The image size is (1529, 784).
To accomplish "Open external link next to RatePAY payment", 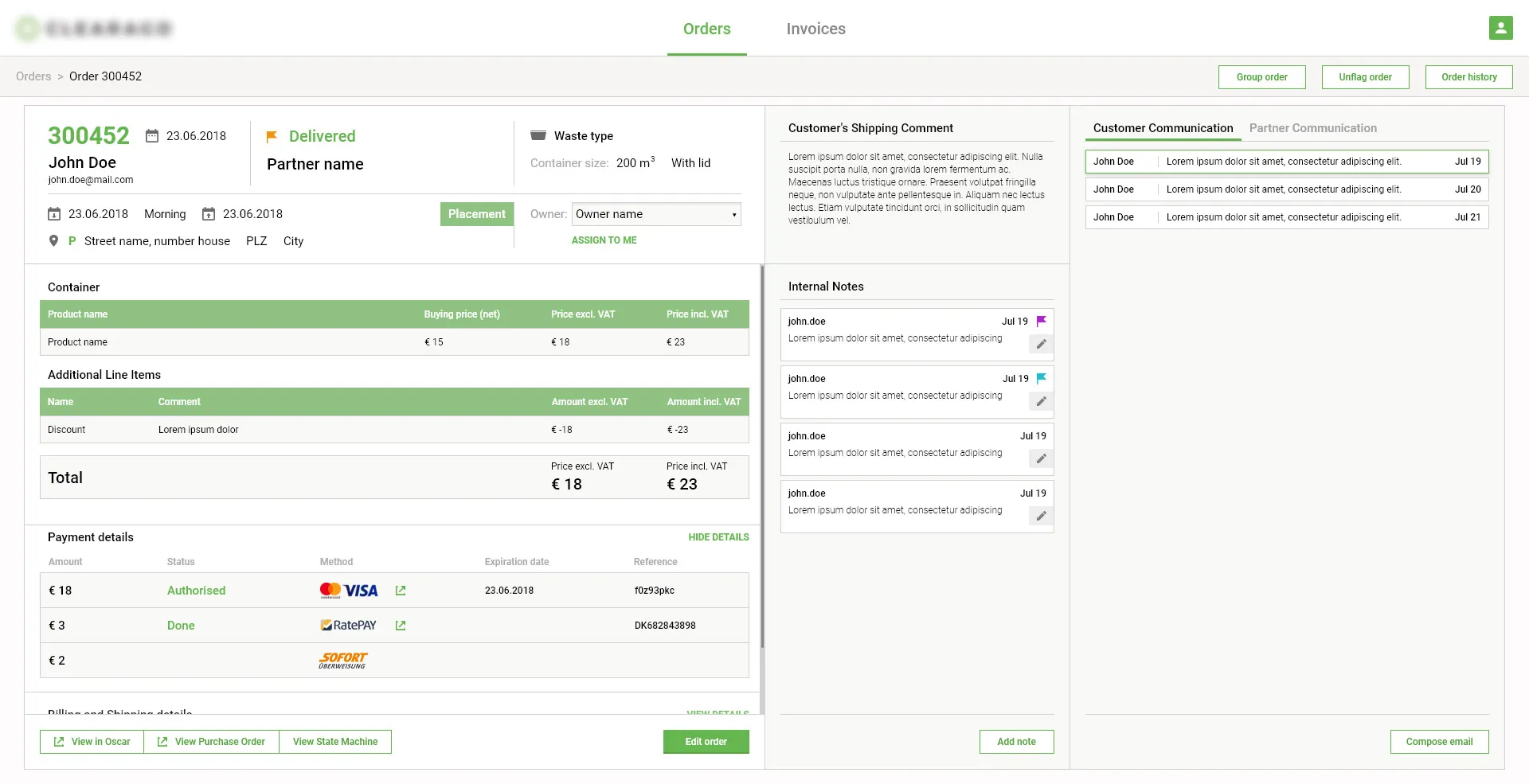I will 401,626.
